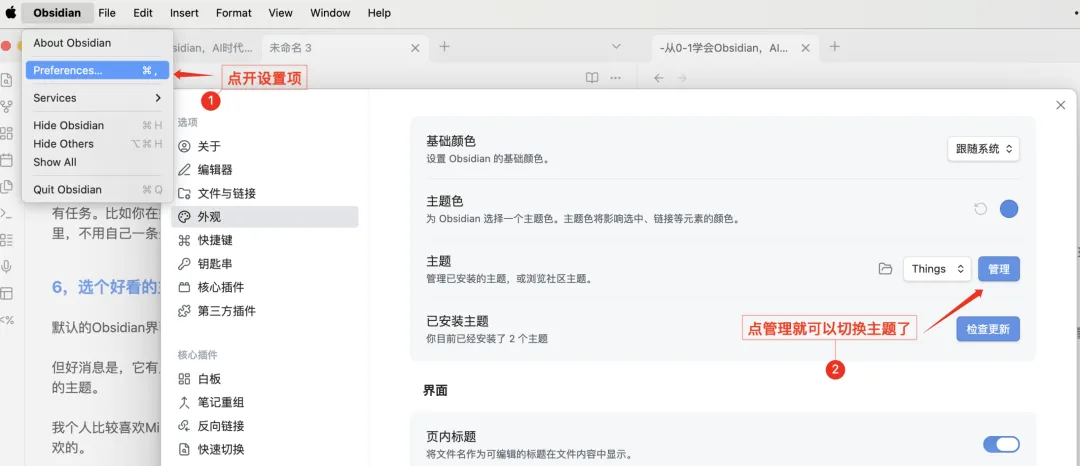Toggle reading view book icon
1080x466 pixels.
coord(592,78)
